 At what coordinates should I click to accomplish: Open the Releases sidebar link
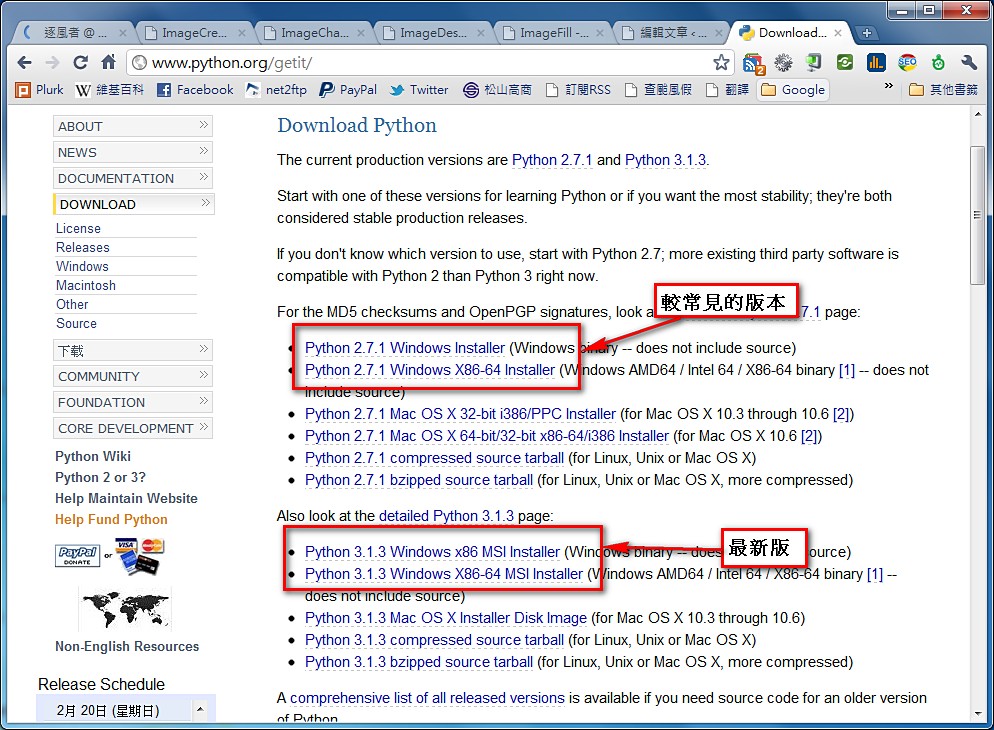(x=82, y=247)
